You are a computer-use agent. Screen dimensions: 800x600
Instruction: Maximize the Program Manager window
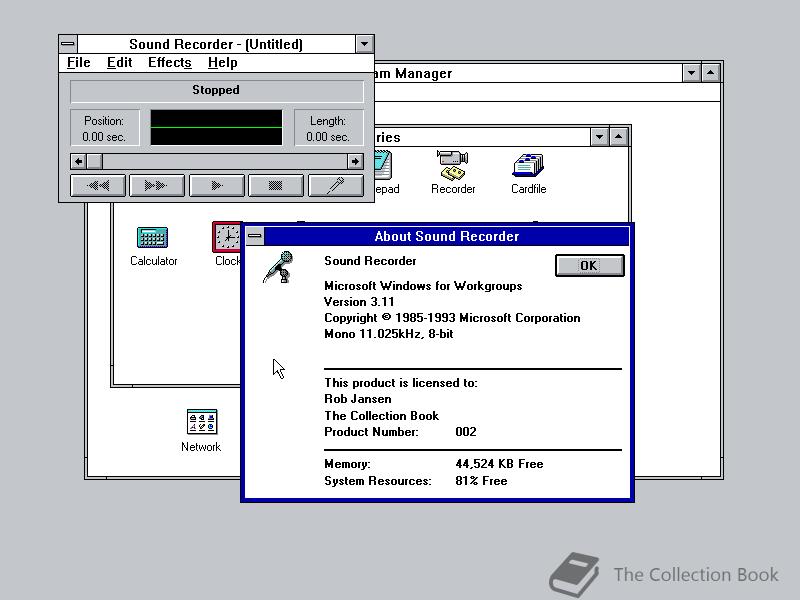click(x=711, y=73)
